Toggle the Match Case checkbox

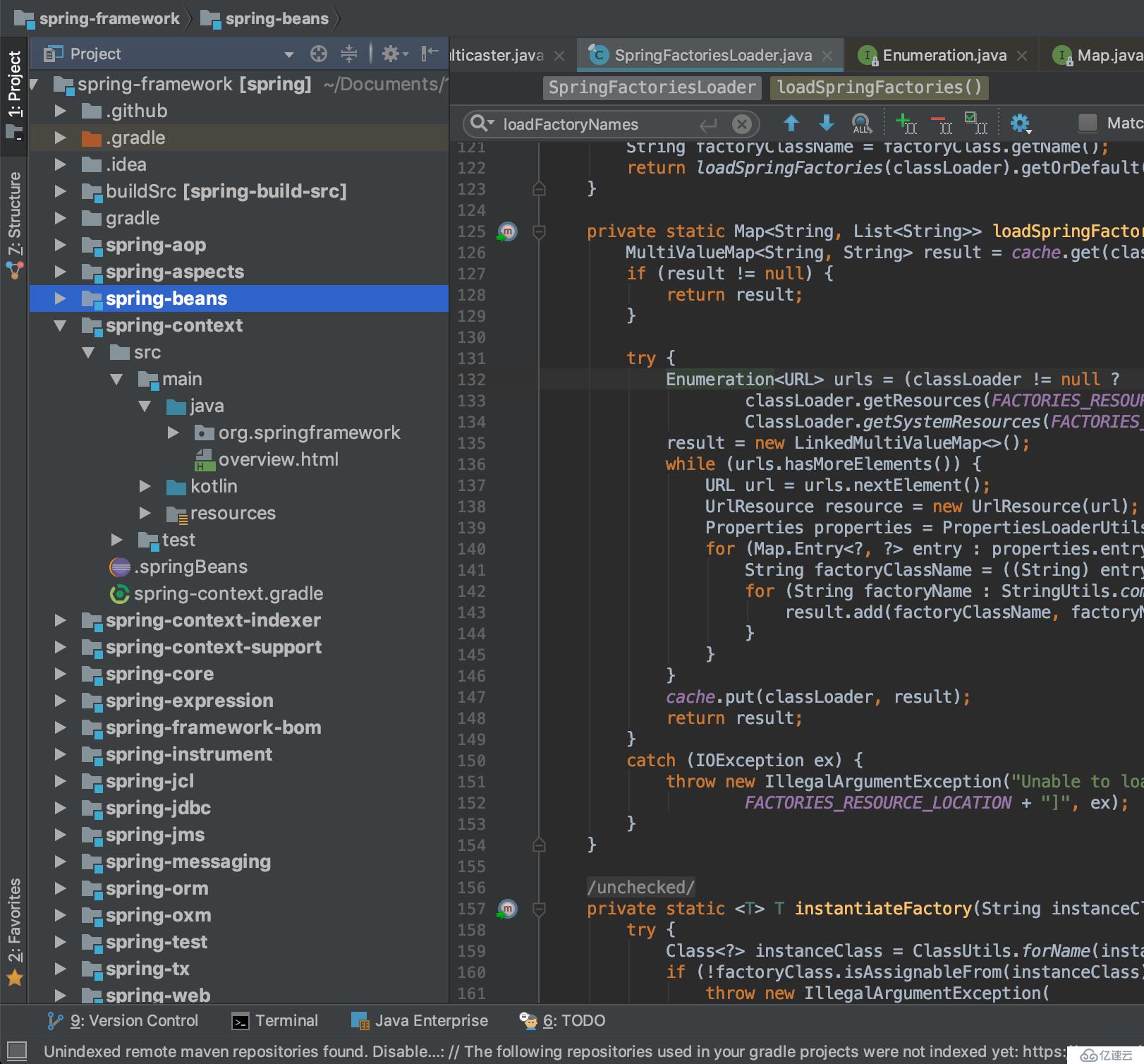click(1088, 123)
